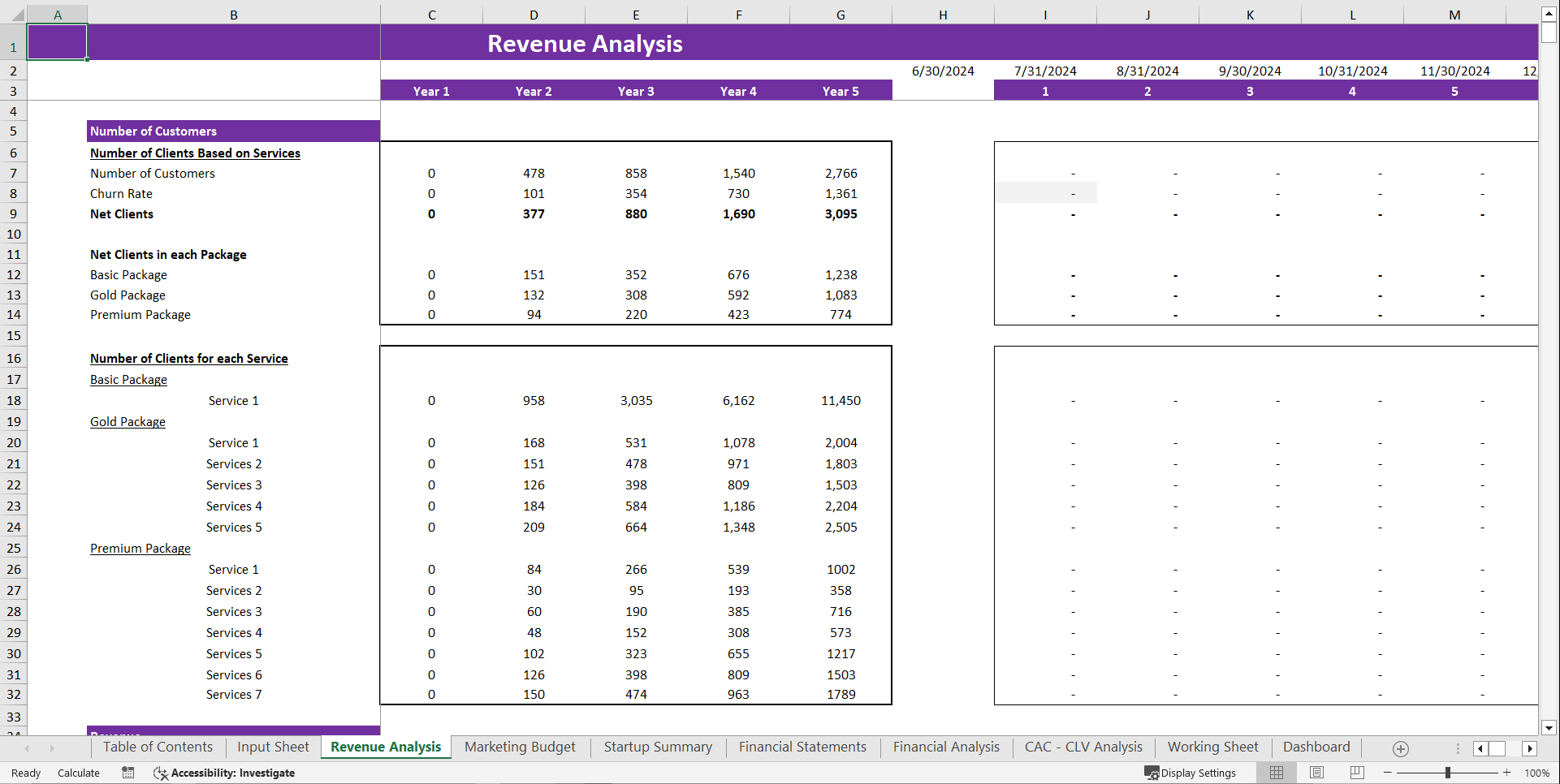Click the Services 7 label
The width and height of the screenshot is (1560, 784).
click(x=234, y=694)
